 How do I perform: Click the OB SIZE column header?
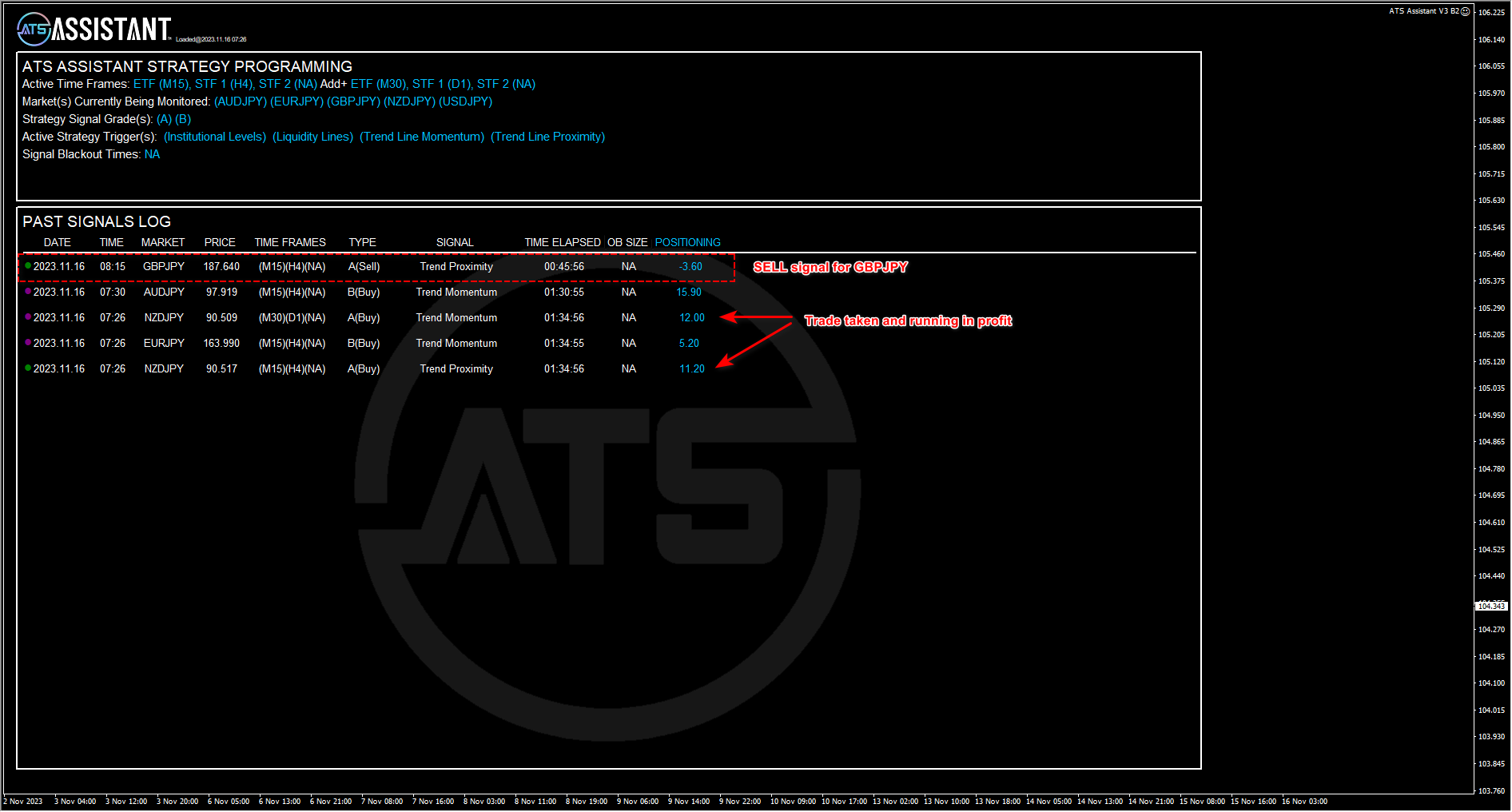[627, 242]
